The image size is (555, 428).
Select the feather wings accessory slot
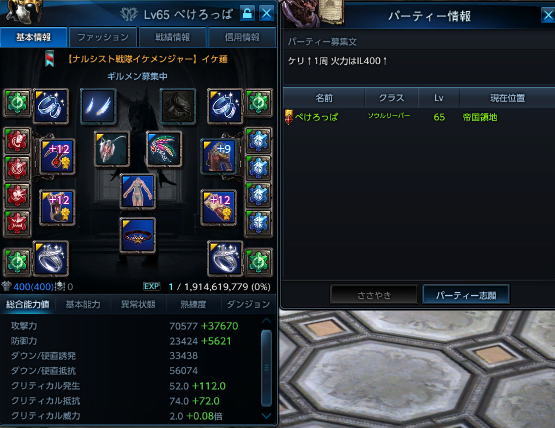[98, 106]
